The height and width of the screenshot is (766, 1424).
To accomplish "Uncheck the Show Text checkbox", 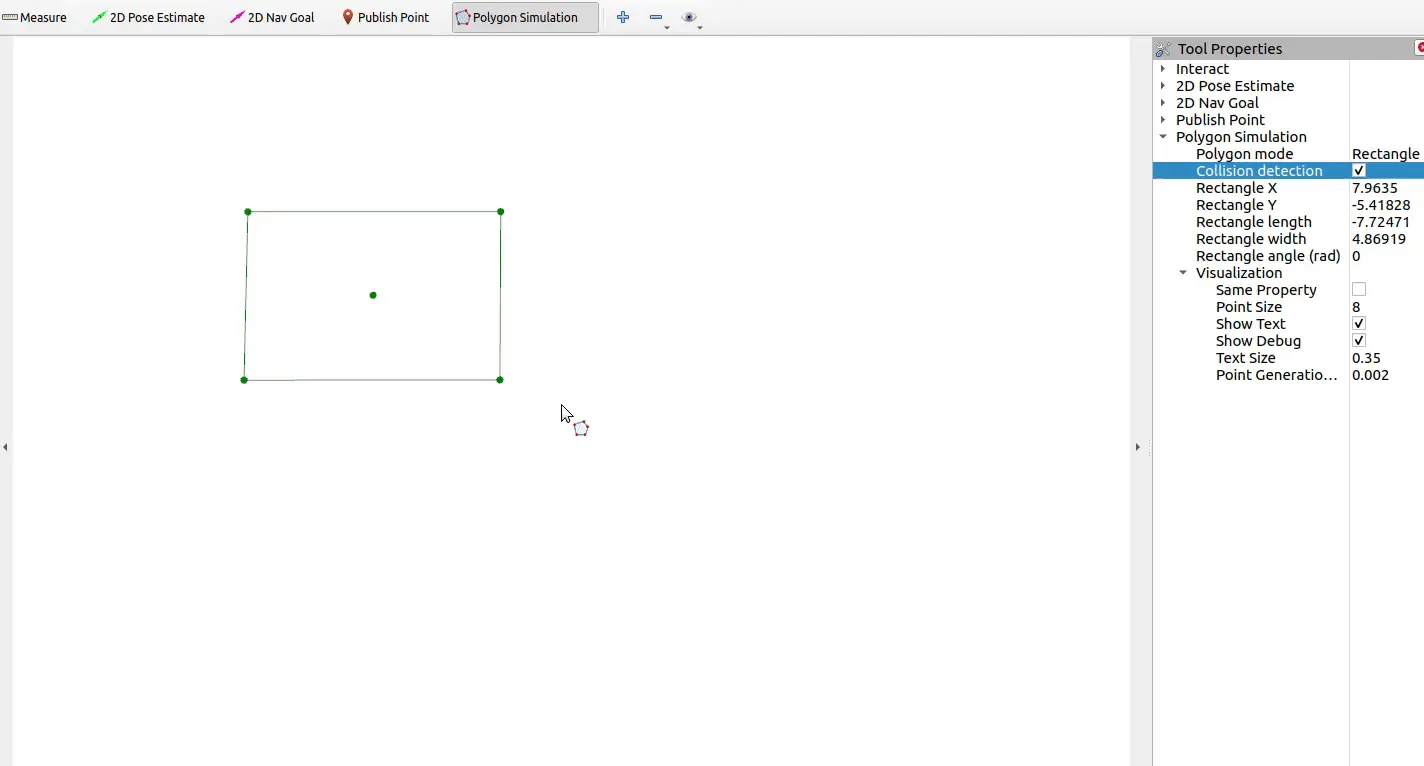I will (x=1358, y=324).
